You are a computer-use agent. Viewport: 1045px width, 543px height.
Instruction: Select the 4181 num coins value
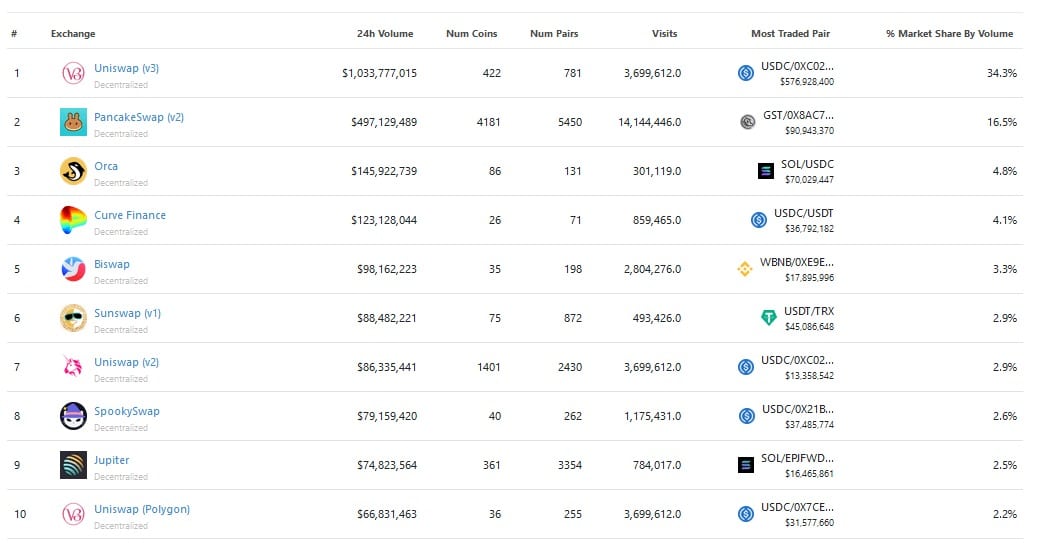(489, 122)
